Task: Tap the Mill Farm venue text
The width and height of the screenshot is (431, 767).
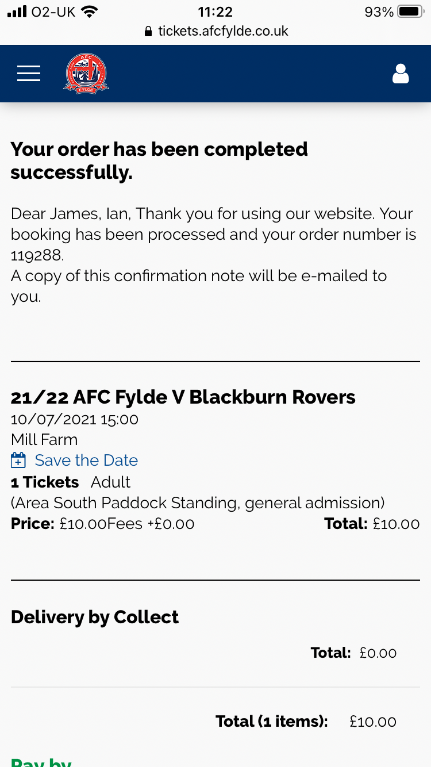Action: (x=44, y=440)
